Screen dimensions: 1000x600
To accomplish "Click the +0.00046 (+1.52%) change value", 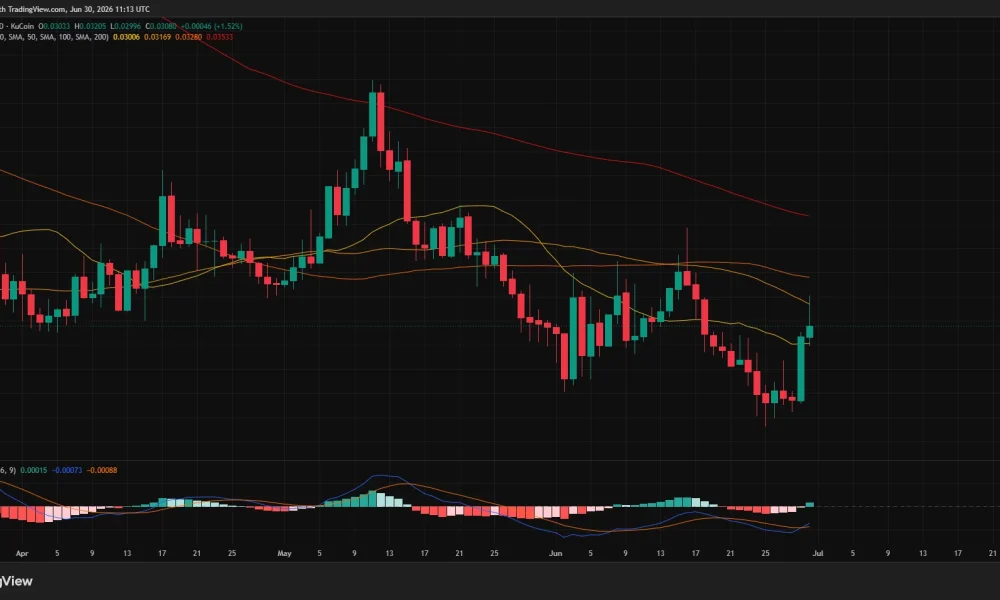I will 211,26.
